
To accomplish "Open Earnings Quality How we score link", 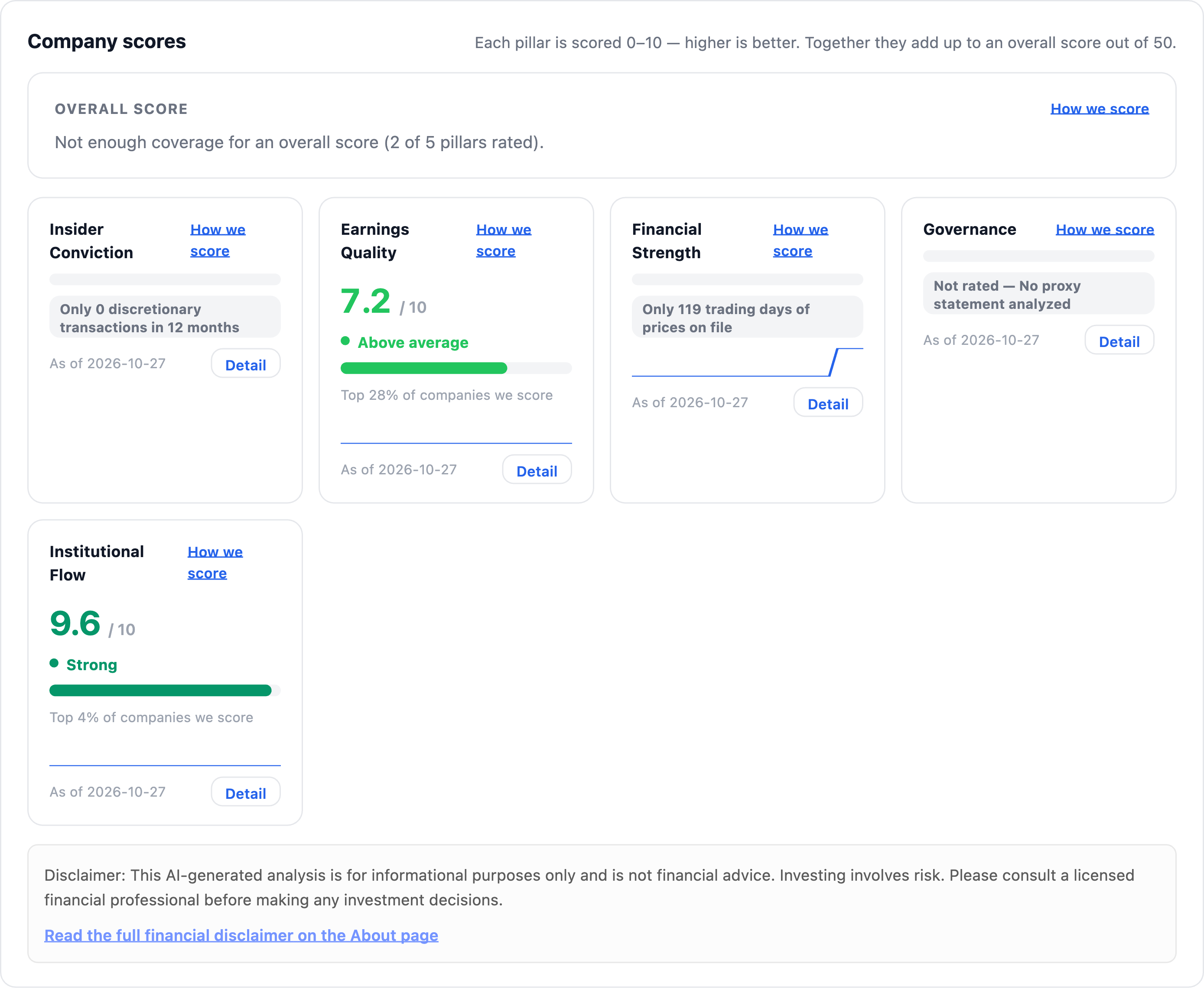I will [x=504, y=240].
